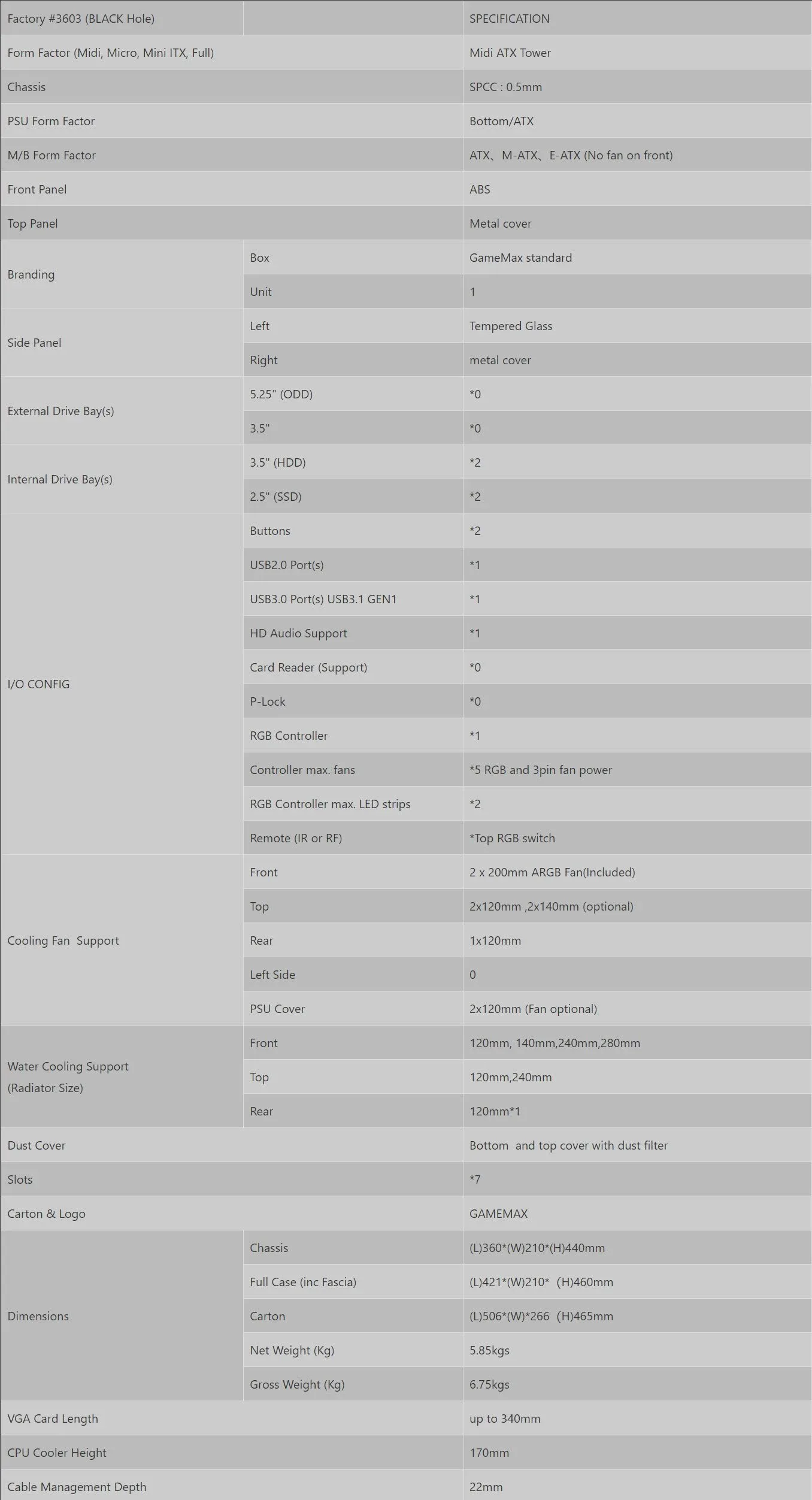
Task: Select the 'SPCC : 0.5mm' chassis cell
Action: tap(637, 87)
